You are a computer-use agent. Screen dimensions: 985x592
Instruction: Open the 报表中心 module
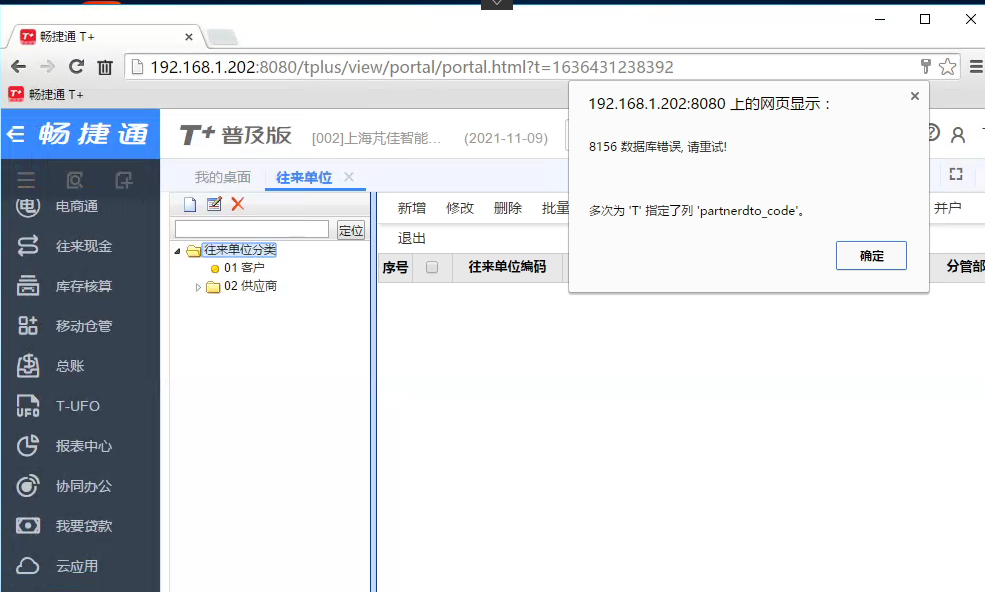[84, 446]
